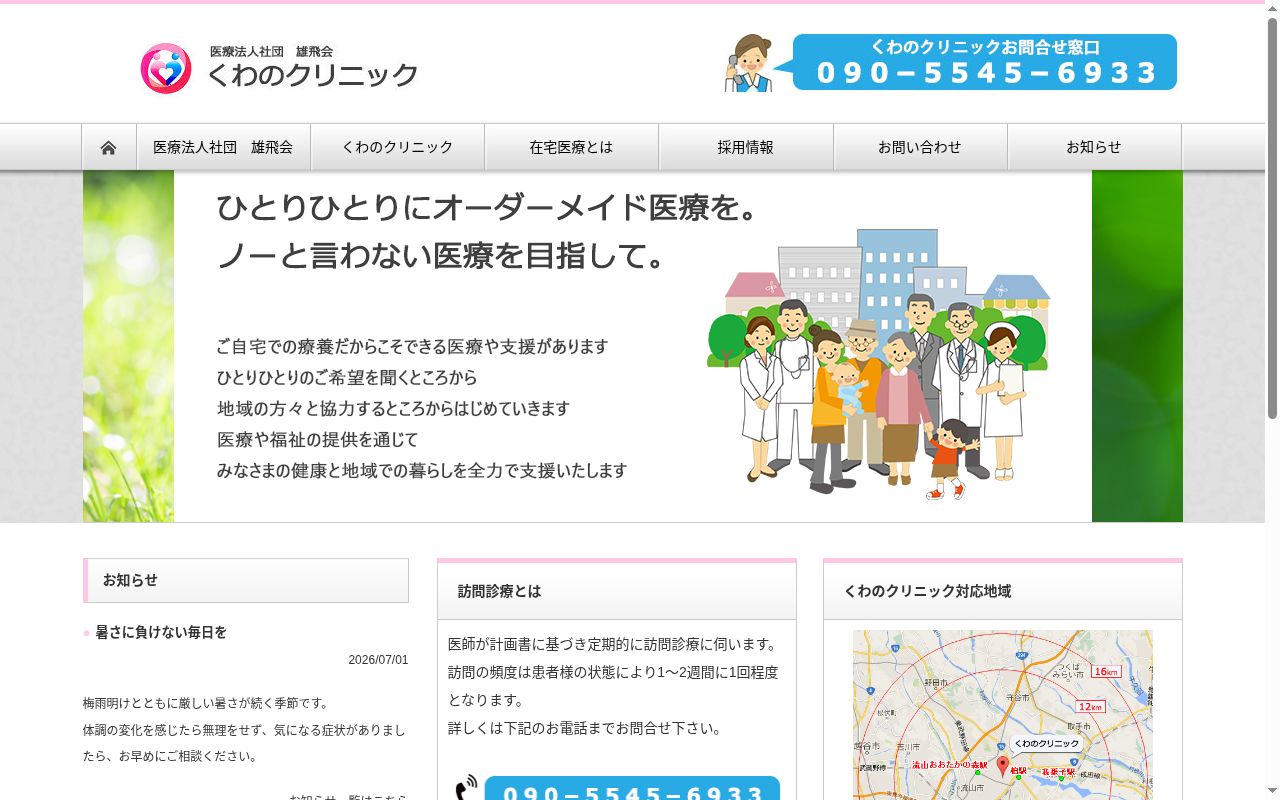Click the text 医師が計画書に基づき定期的に訪問診療に伺います。
The width and height of the screenshot is (1280, 800).
tap(613, 644)
